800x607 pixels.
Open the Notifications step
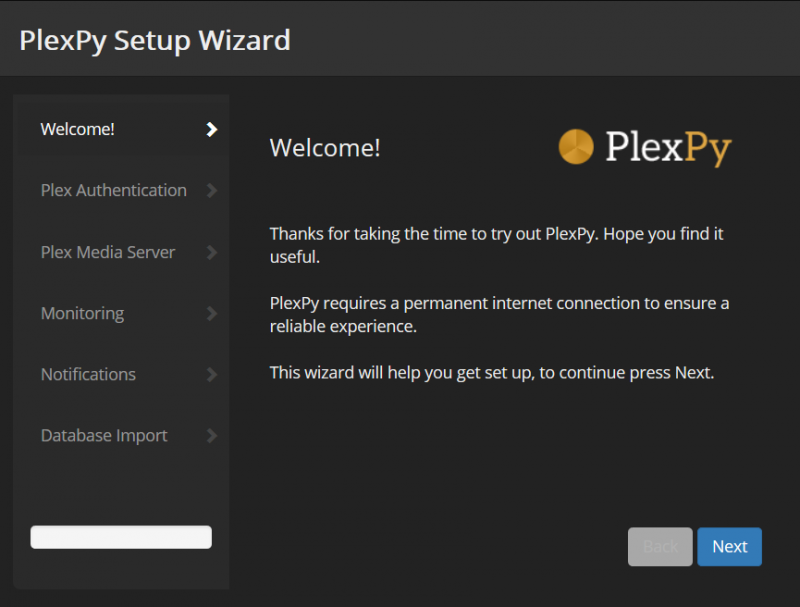88,374
